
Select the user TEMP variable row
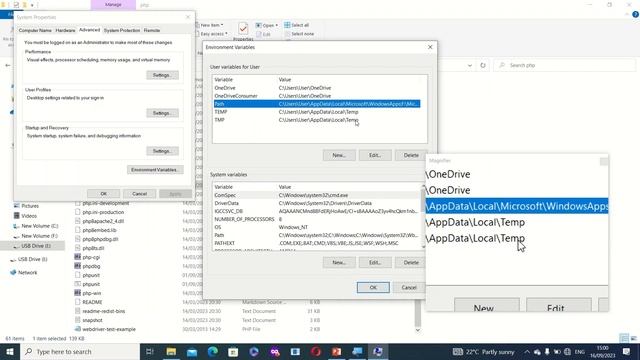(317, 112)
